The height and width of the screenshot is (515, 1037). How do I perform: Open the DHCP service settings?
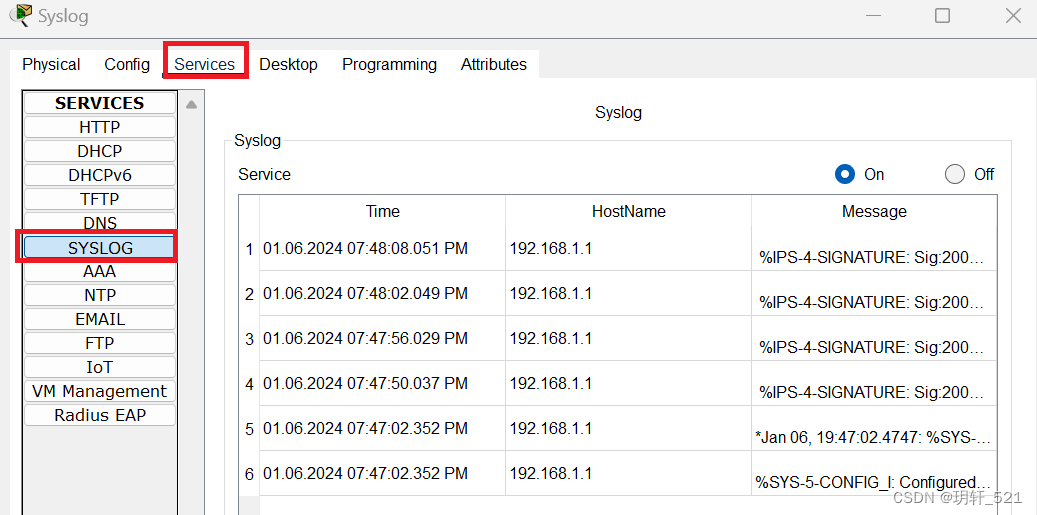click(100, 151)
